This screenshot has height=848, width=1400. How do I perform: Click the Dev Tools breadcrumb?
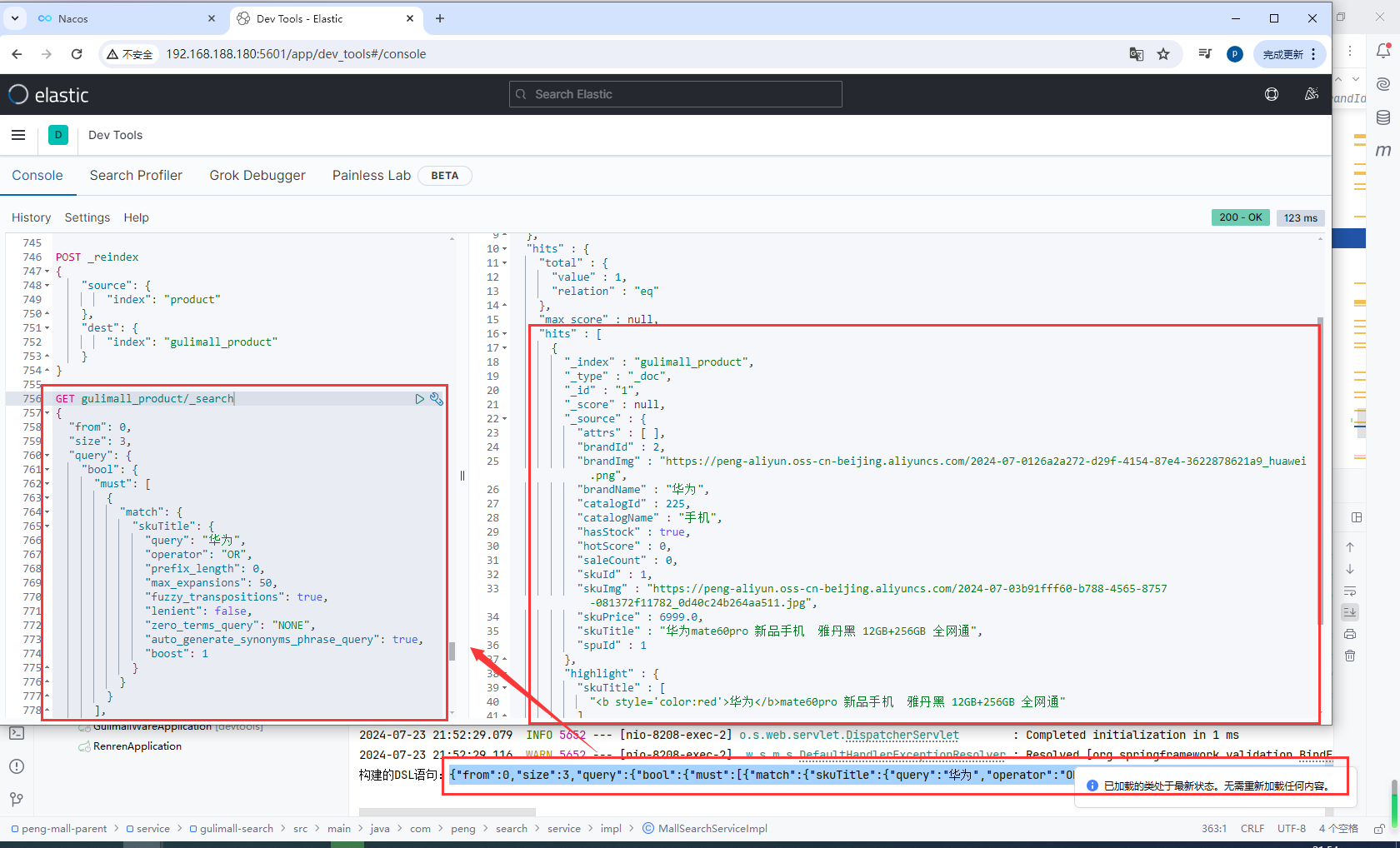(115, 135)
